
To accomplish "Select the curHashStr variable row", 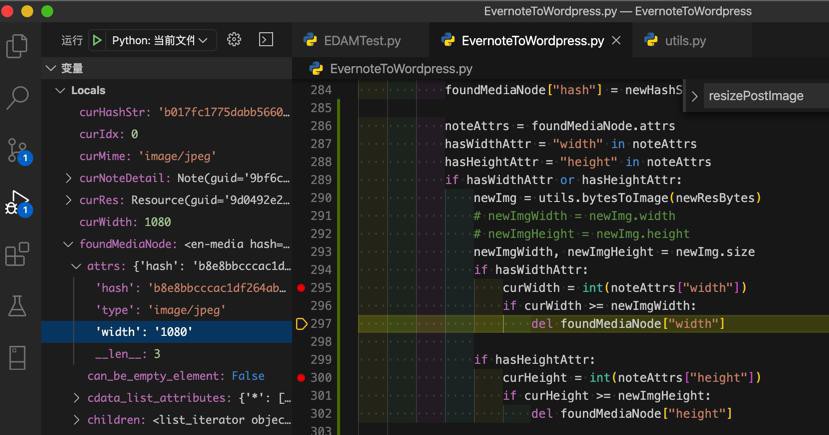I will (x=167, y=113).
